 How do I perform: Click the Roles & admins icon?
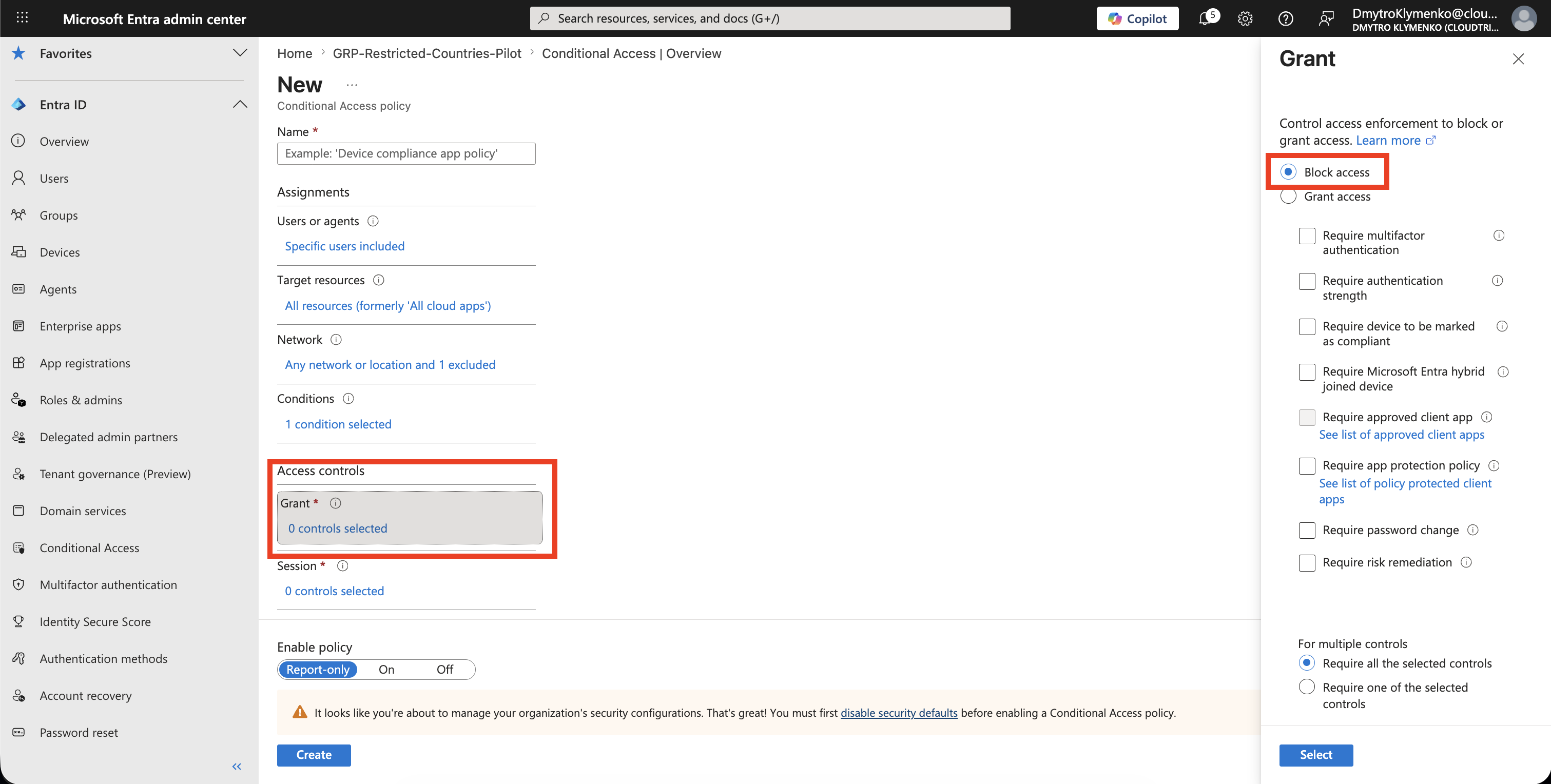[x=18, y=399]
